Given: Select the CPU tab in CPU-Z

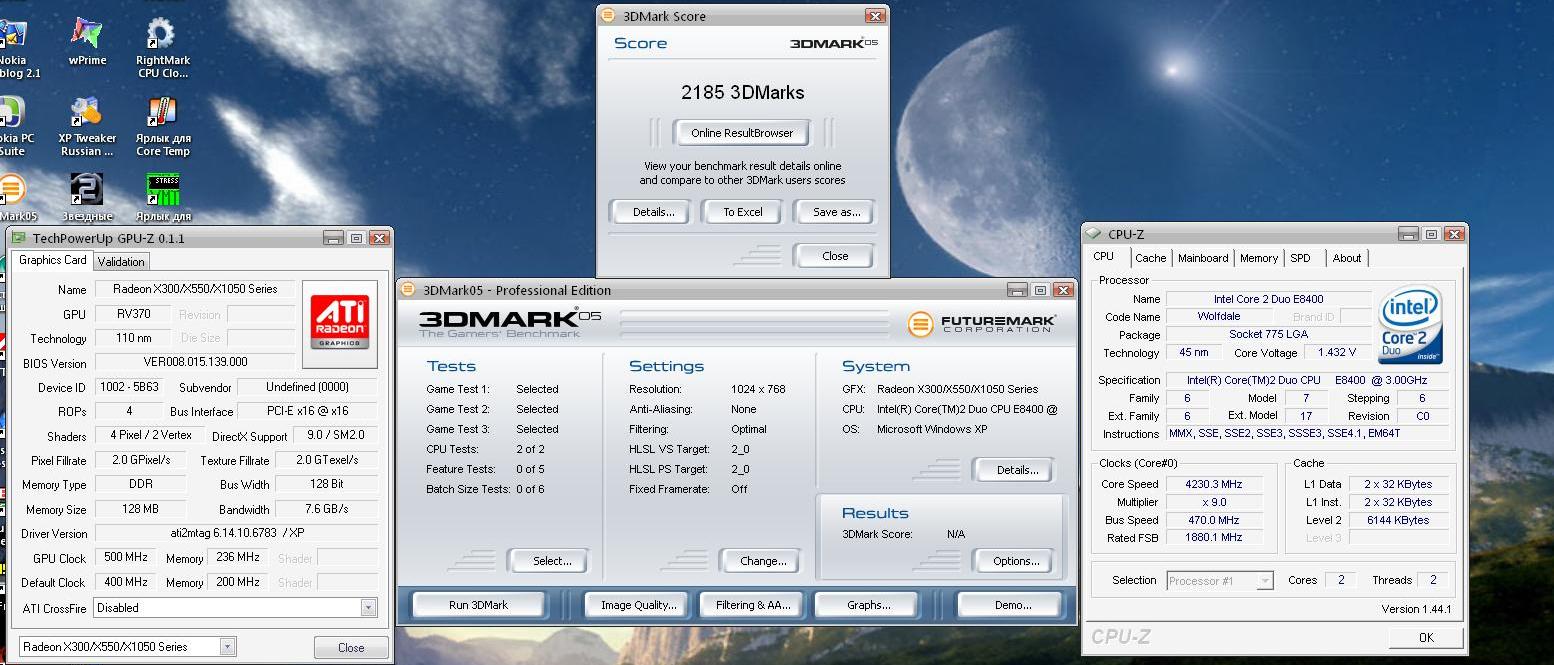Looking at the screenshot, I should pos(1103,256).
